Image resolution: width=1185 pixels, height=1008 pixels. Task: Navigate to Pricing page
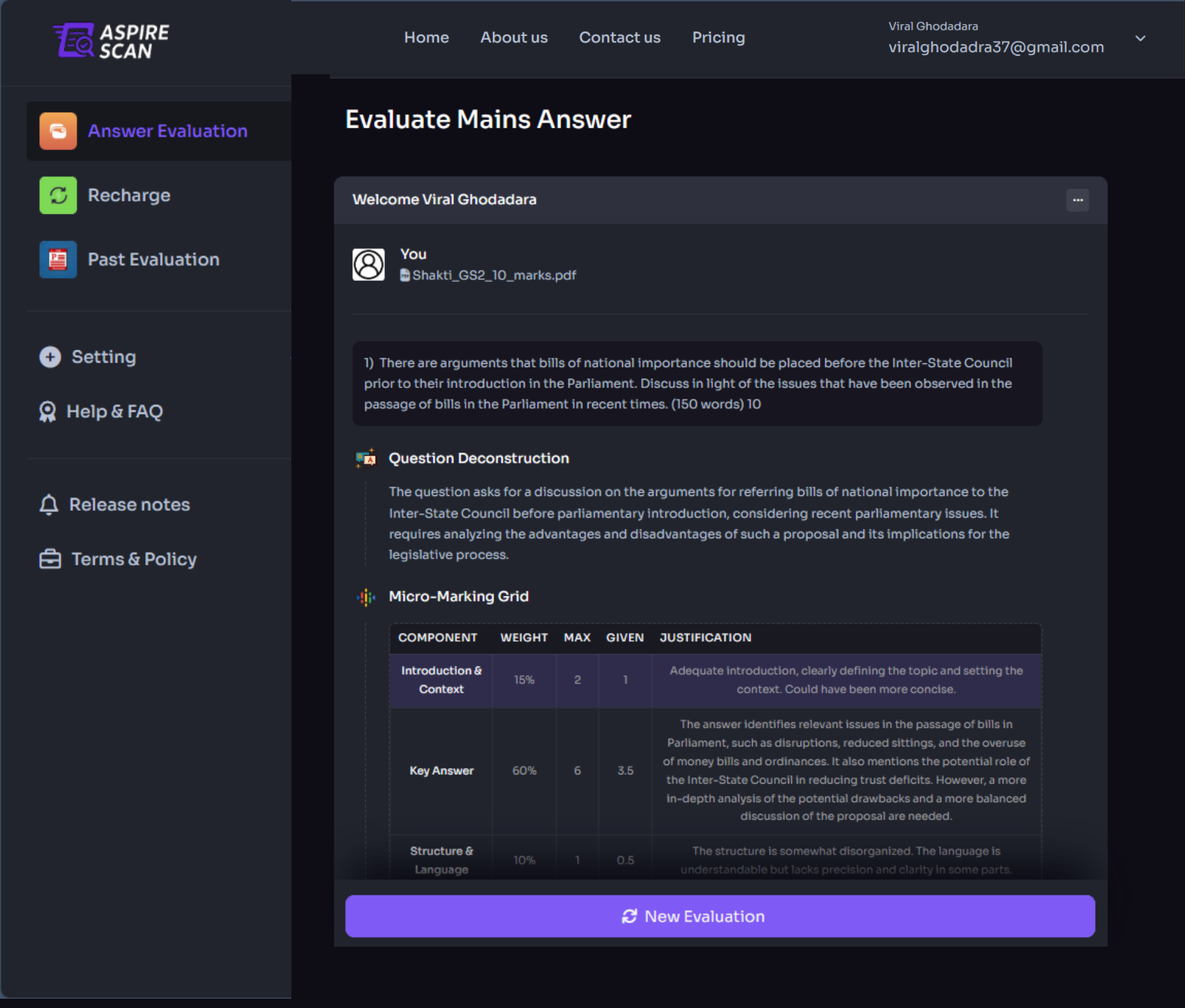pos(718,38)
